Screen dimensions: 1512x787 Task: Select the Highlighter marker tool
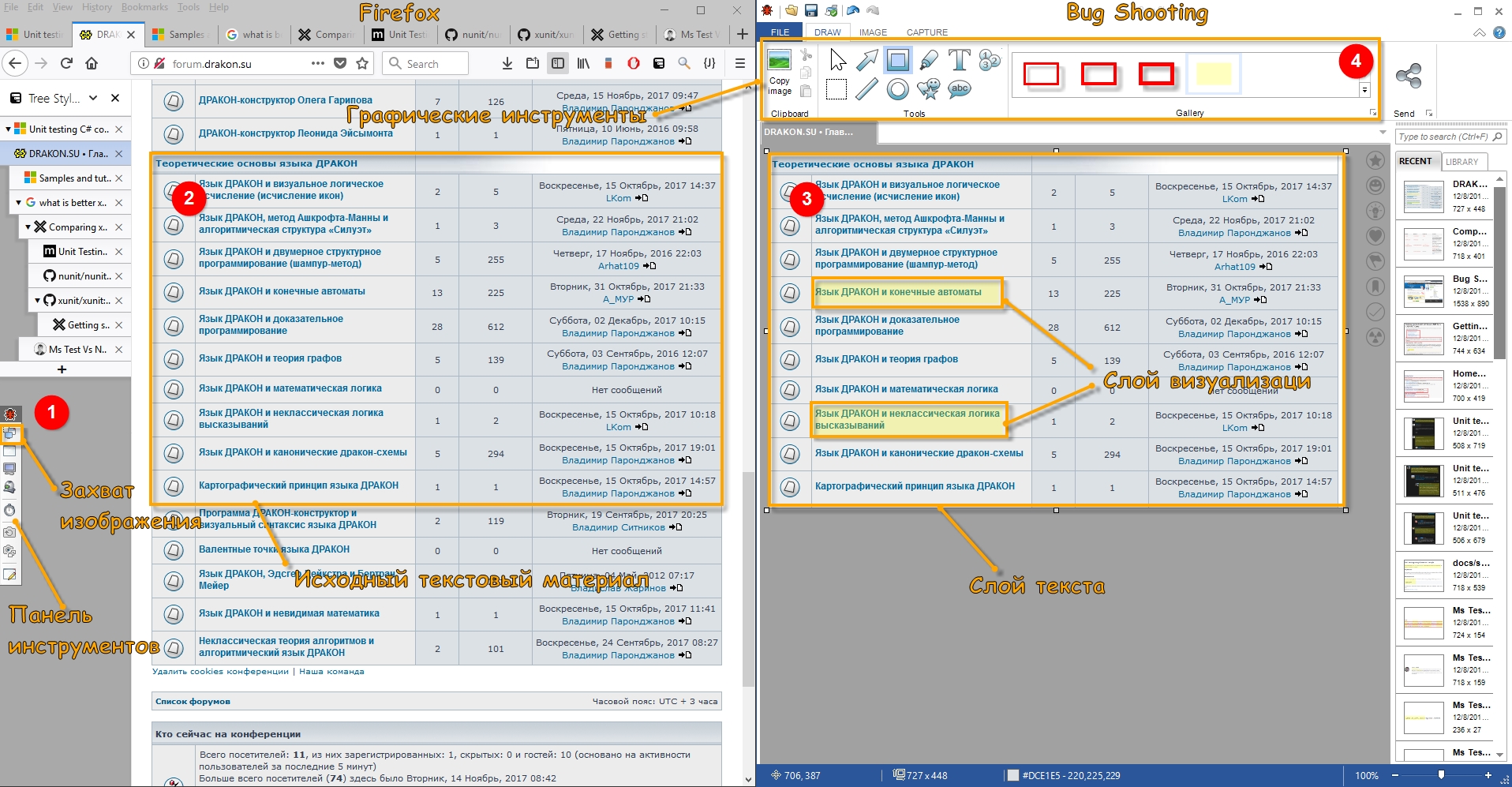(929, 60)
